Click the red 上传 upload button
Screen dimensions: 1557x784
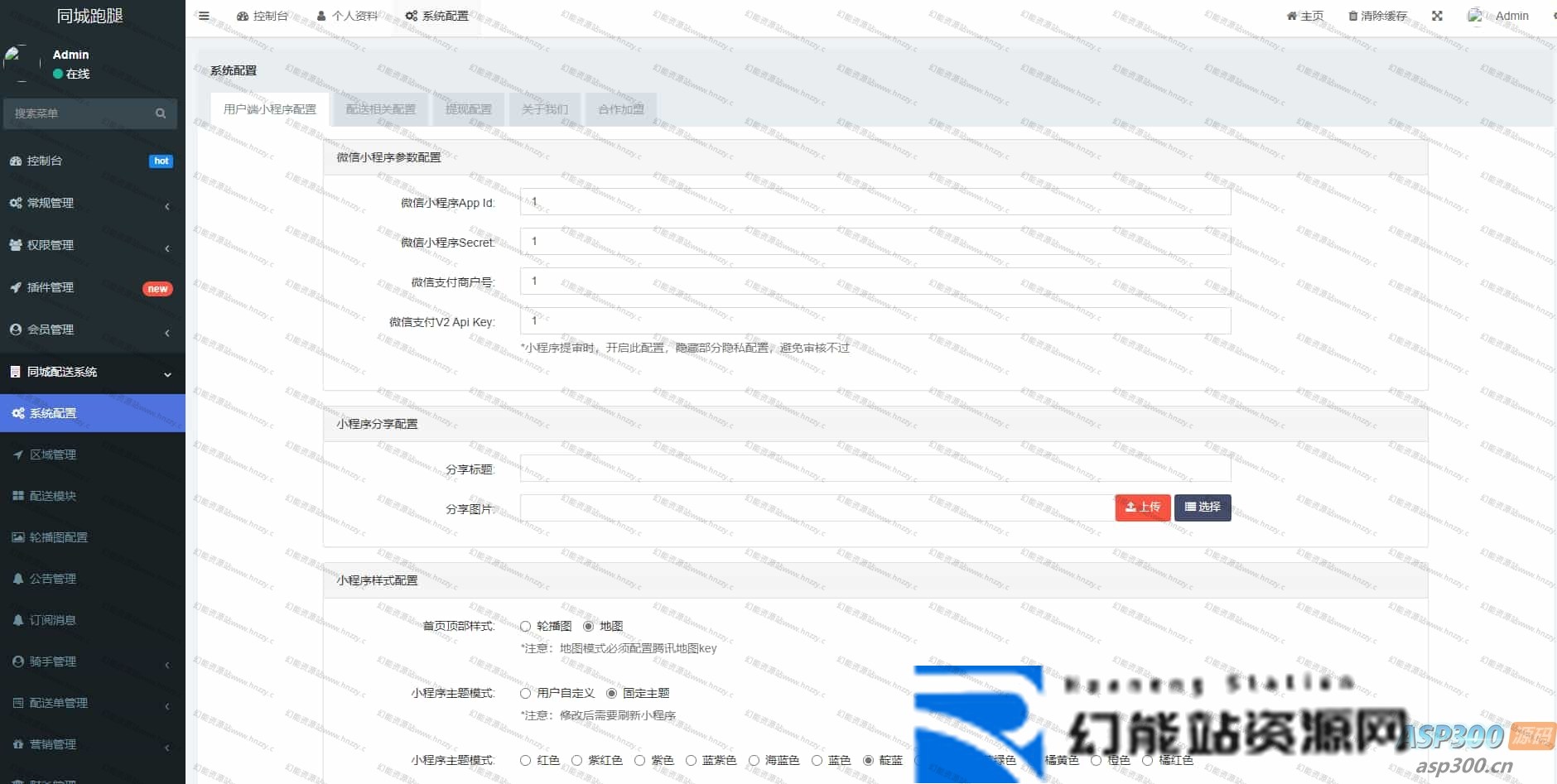coord(1142,507)
